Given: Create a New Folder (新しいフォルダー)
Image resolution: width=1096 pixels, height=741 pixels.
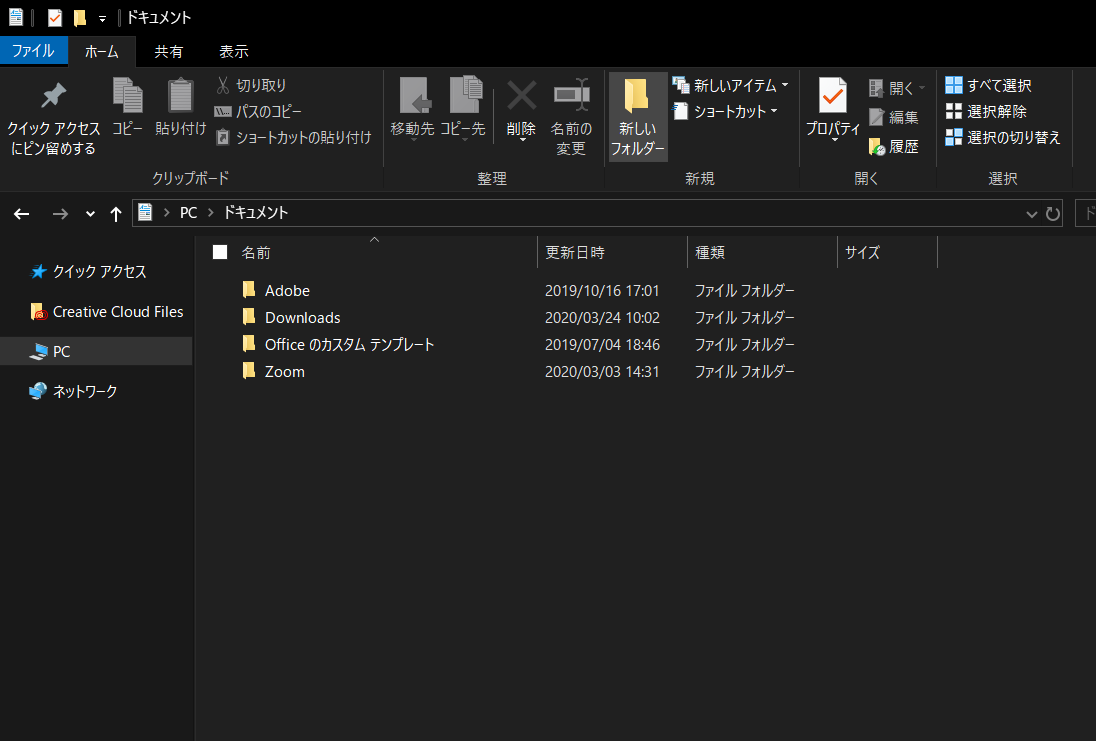Looking at the screenshot, I should 637,116.
